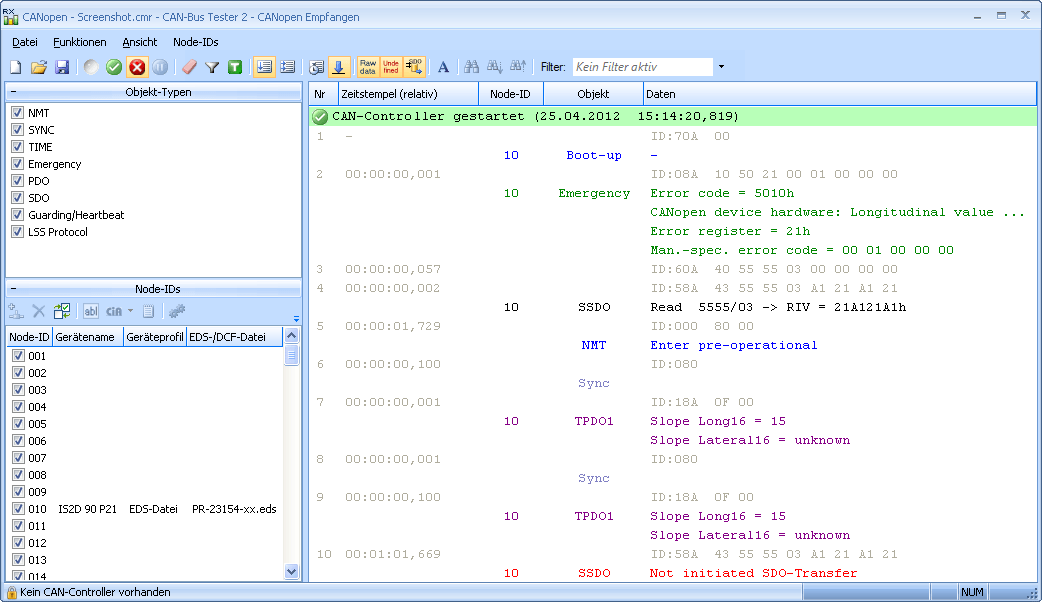Click the Open file folder icon
Viewport: 1042px width, 602px height.
39,67
